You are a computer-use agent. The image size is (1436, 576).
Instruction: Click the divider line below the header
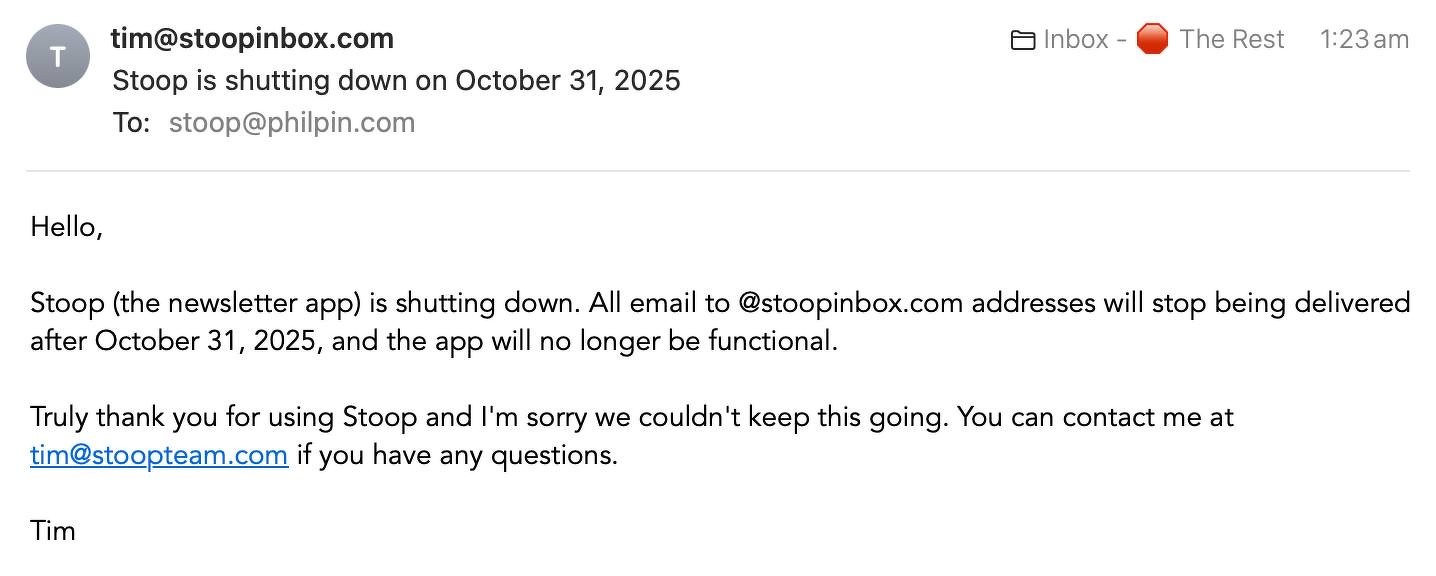pyautogui.click(x=718, y=171)
